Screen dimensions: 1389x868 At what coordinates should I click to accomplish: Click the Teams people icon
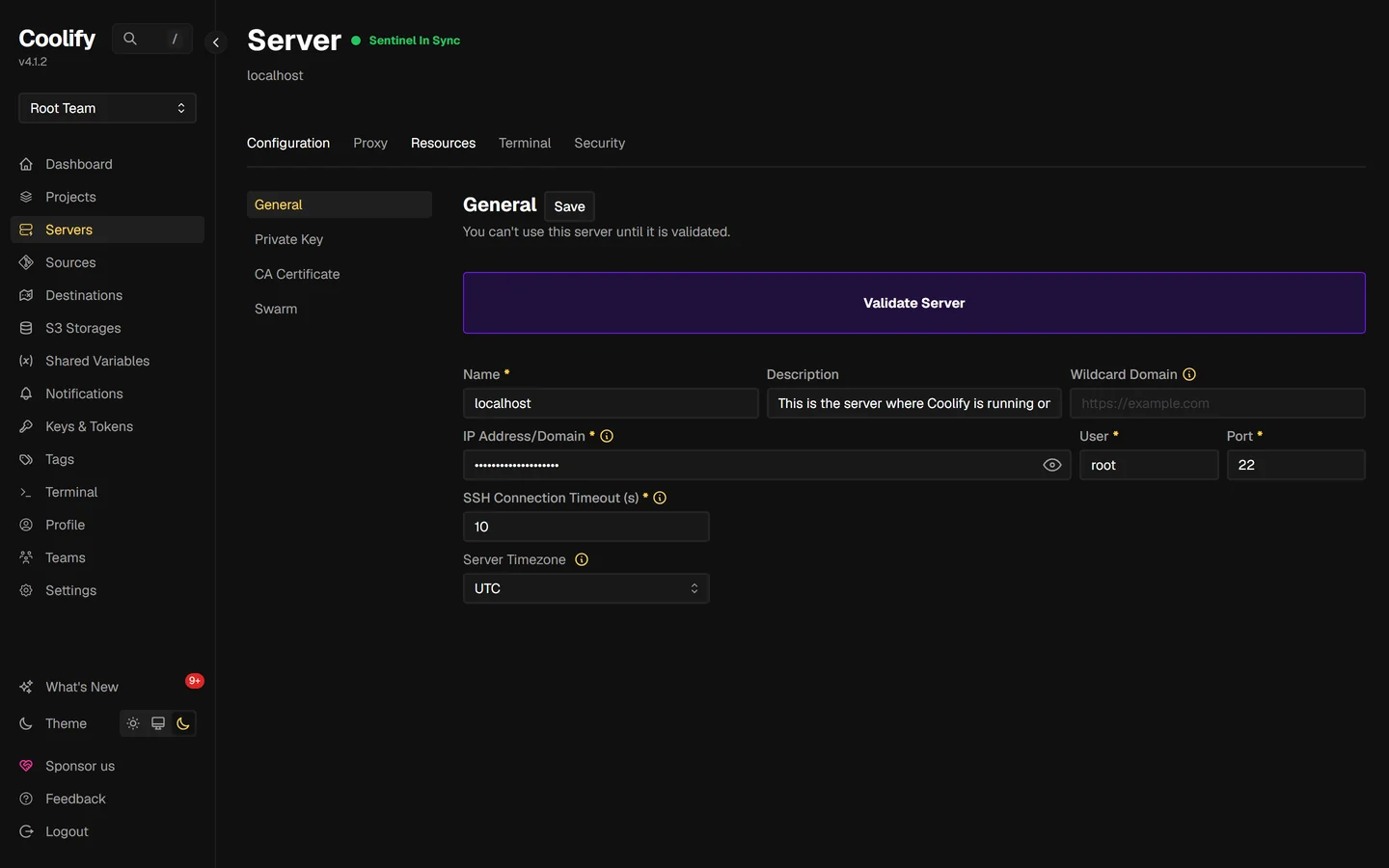click(x=26, y=557)
